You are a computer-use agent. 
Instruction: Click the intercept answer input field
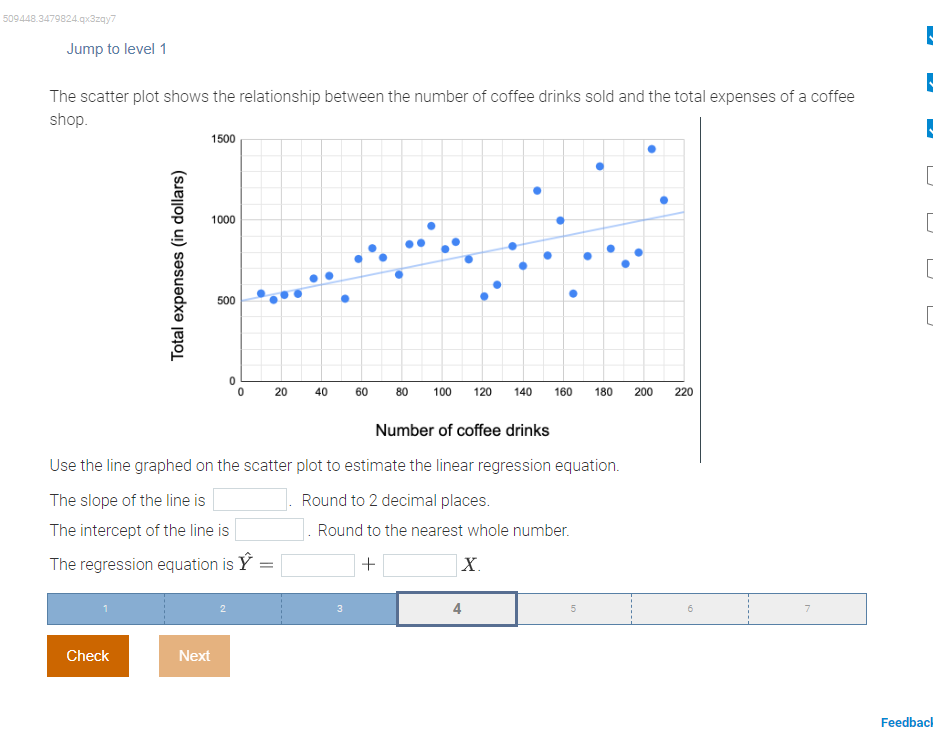pyautogui.click(x=269, y=529)
